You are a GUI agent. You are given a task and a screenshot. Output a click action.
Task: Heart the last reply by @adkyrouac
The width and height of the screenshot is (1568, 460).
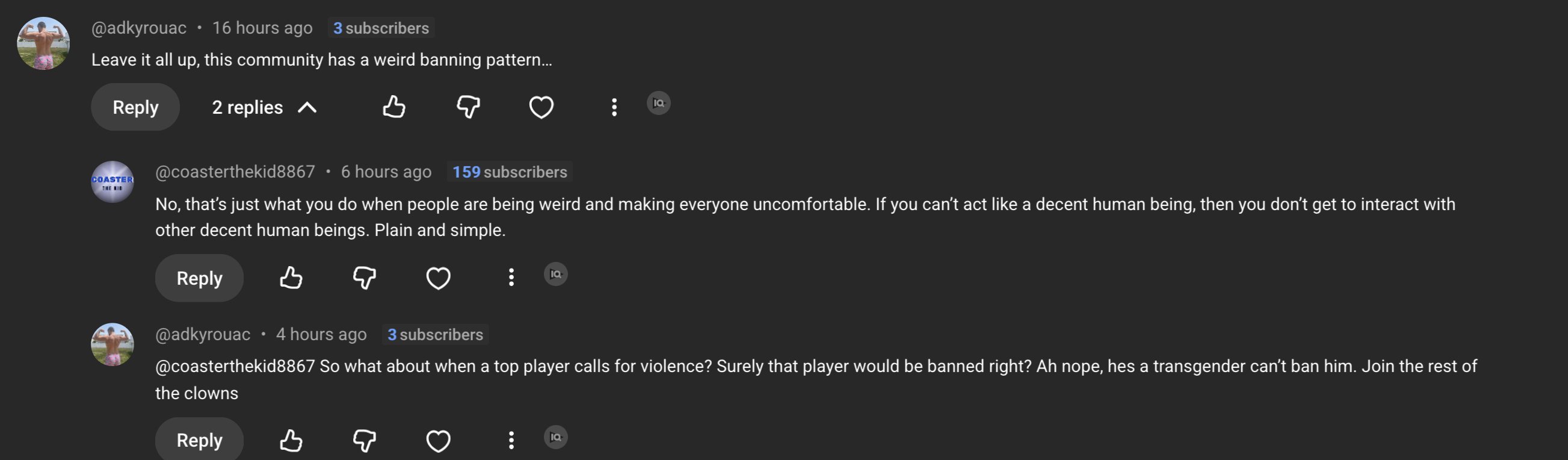click(438, 440)
